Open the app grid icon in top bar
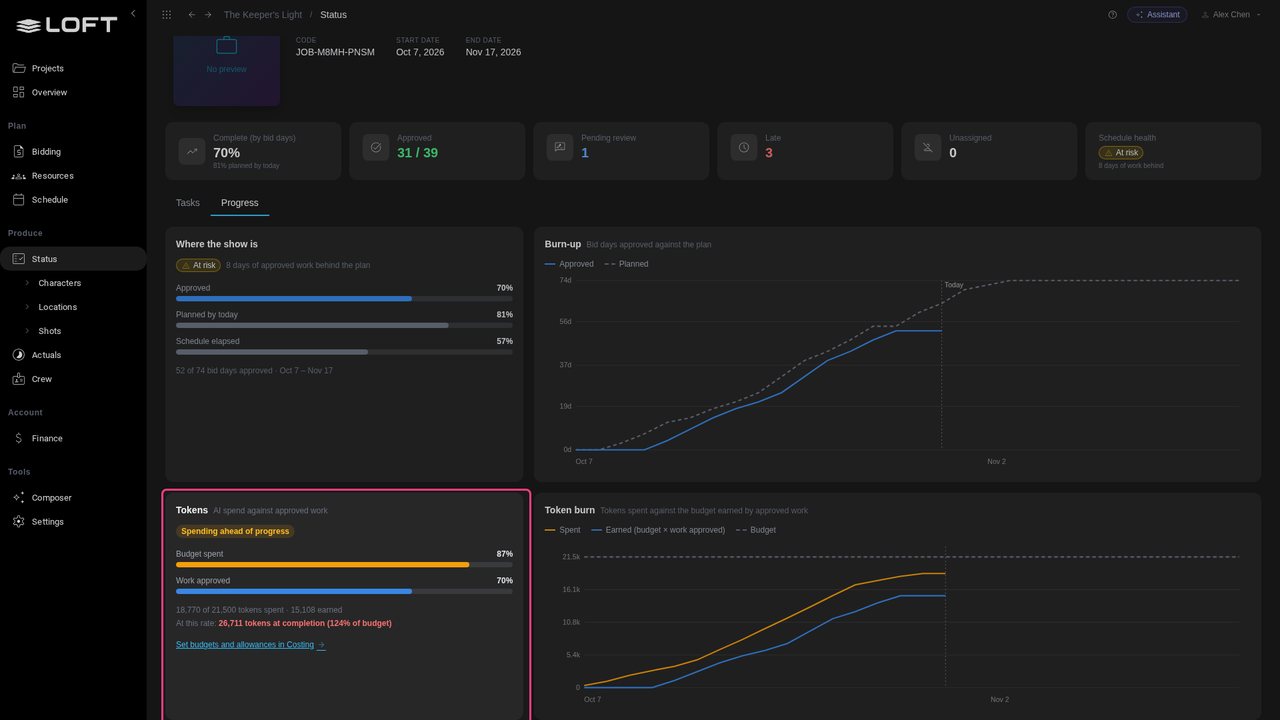 tap(166, 15)
